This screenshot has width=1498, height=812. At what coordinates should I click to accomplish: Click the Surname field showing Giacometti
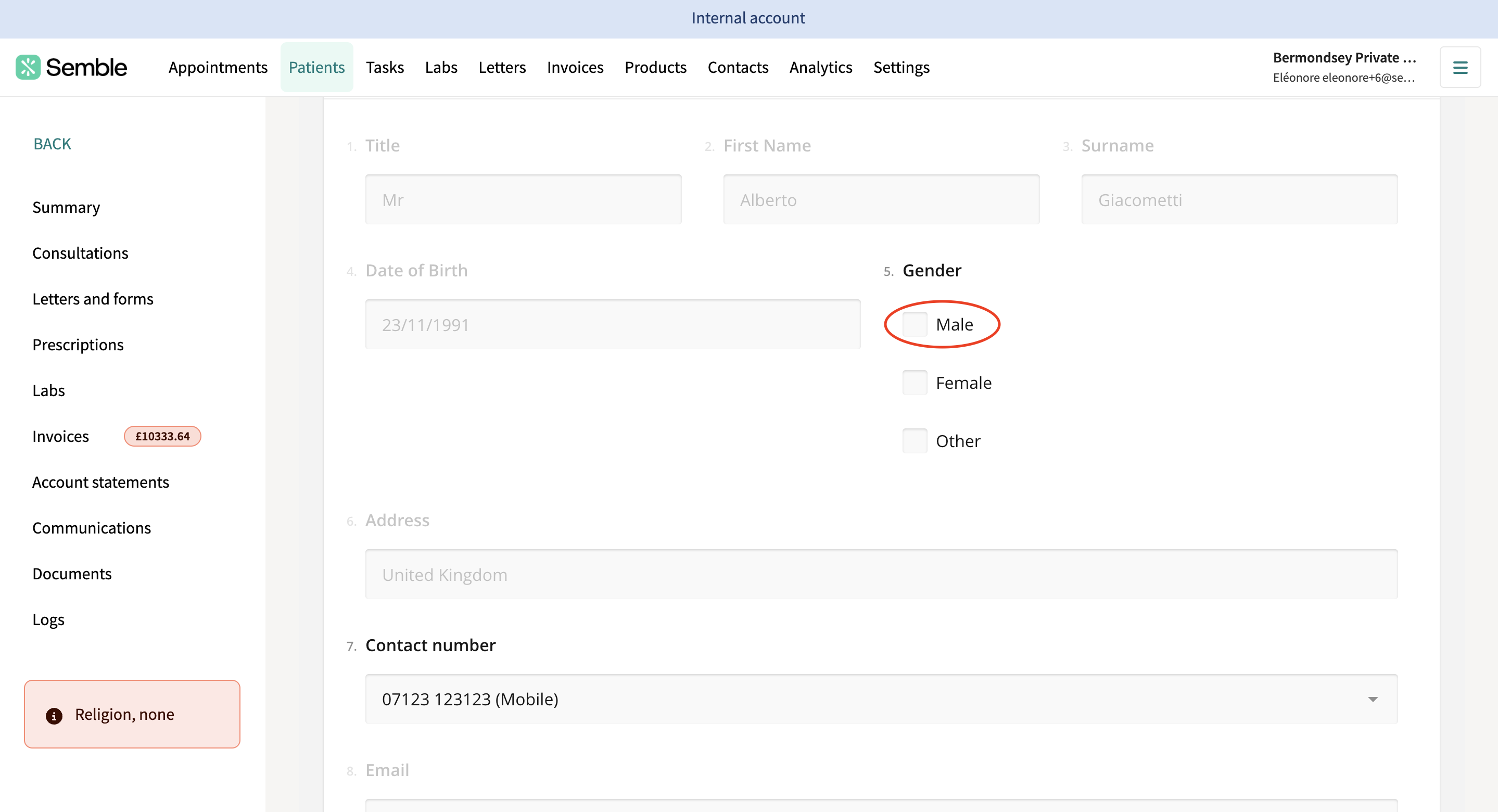(1239, 199)
